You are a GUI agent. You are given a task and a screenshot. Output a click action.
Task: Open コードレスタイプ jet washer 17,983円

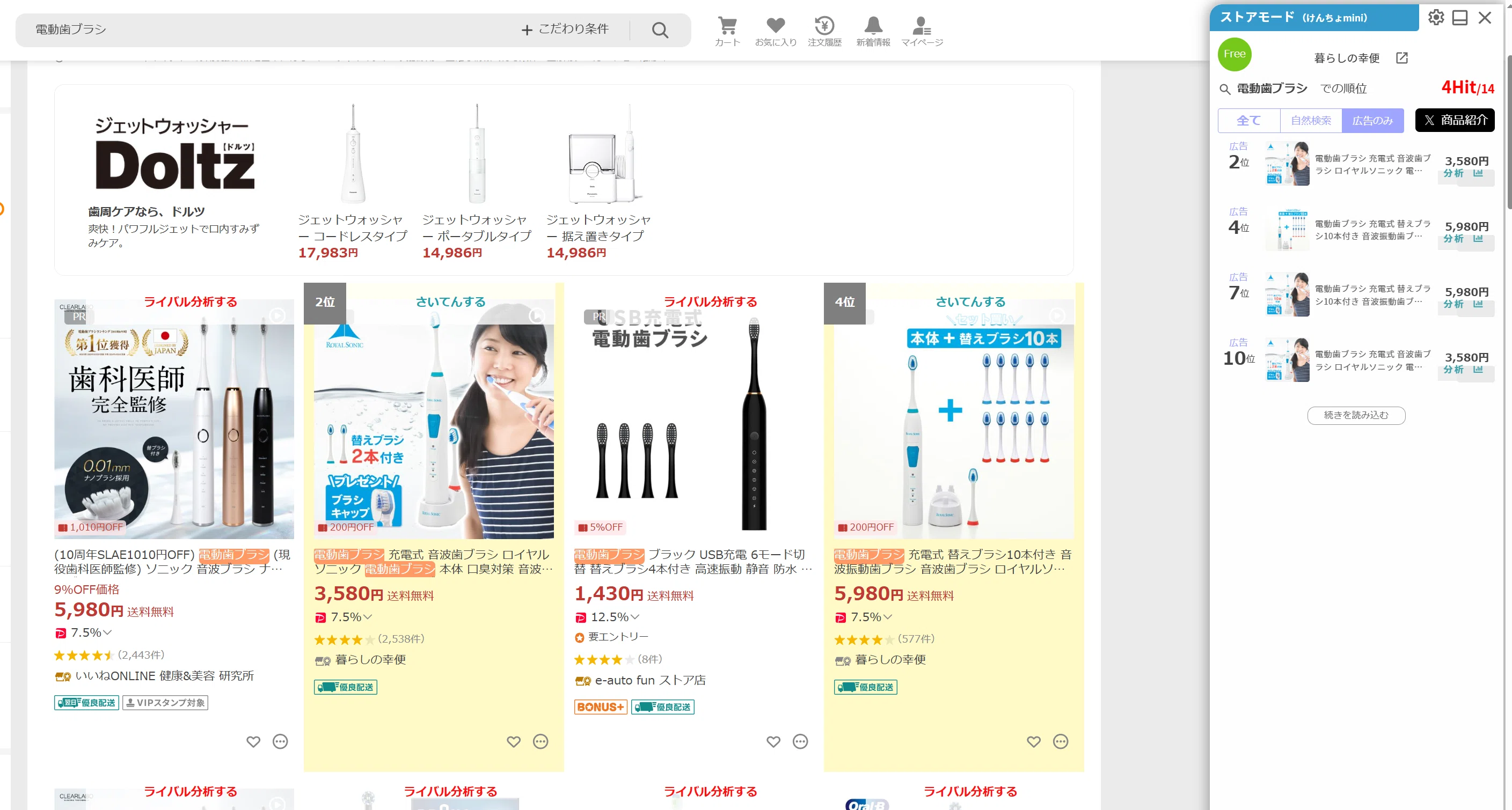[353, 182]
